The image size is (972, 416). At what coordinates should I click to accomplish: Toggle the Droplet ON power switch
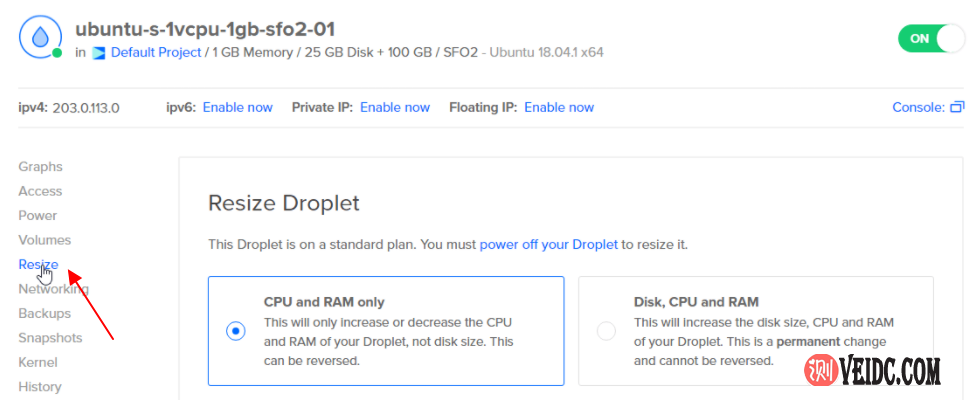(x=928, y=39)
